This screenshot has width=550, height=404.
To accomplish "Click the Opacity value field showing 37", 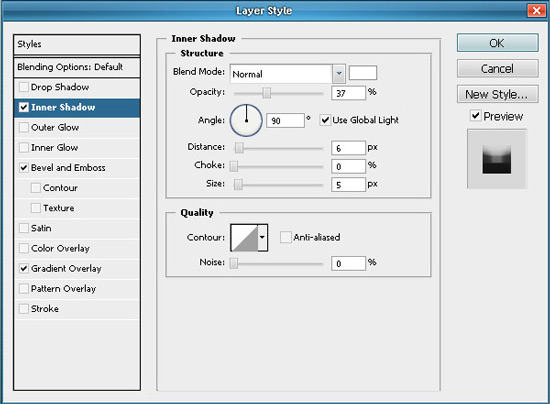I will (x=348, y=93).
